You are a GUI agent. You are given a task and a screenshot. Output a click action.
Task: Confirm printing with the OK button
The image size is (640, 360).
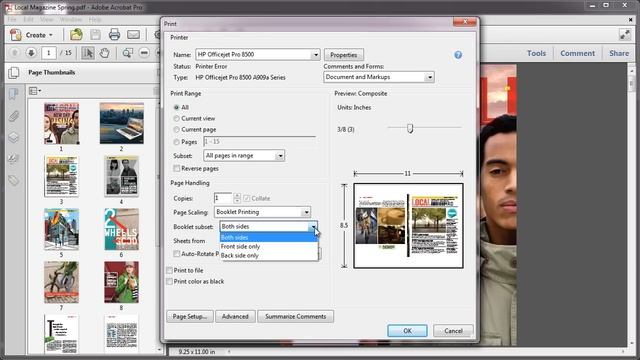tap(407, 331)
